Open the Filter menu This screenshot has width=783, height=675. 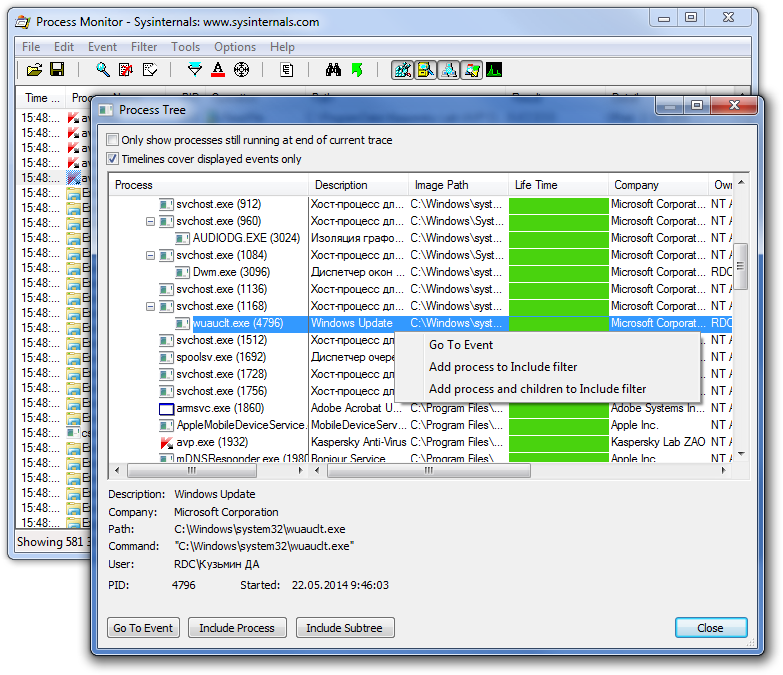point(144,47)
